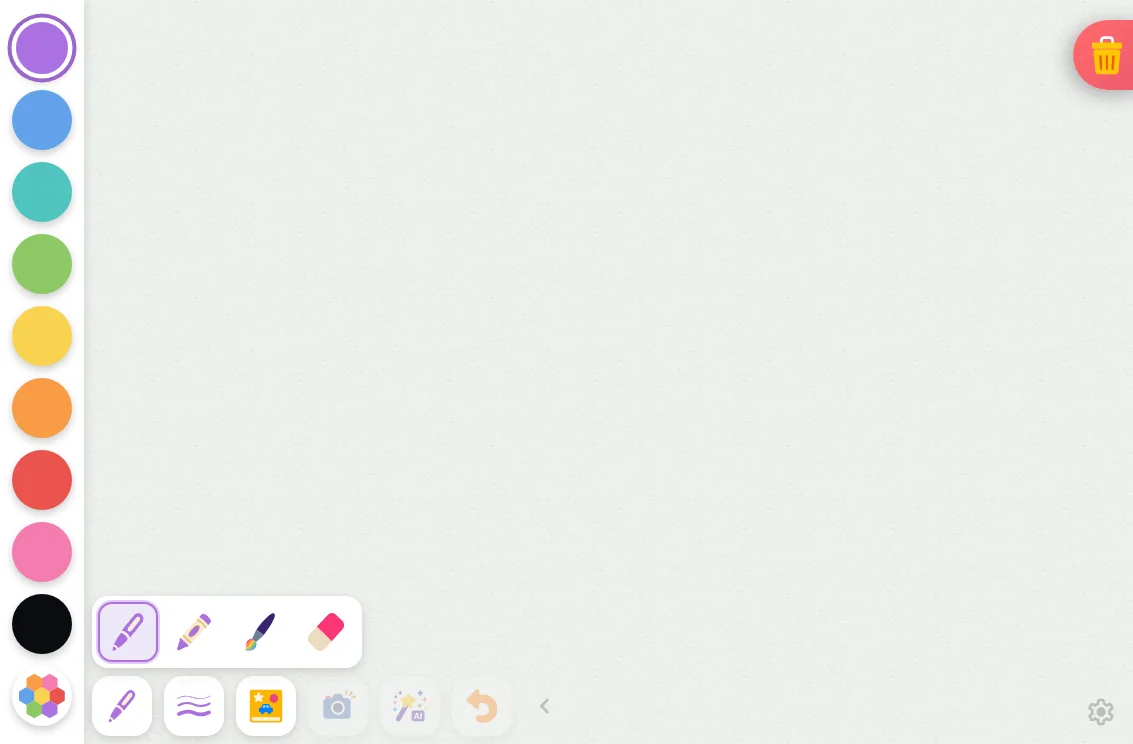The image size is (1133, 744).
Task: Select the green color swatch
Action: [42, 264]
